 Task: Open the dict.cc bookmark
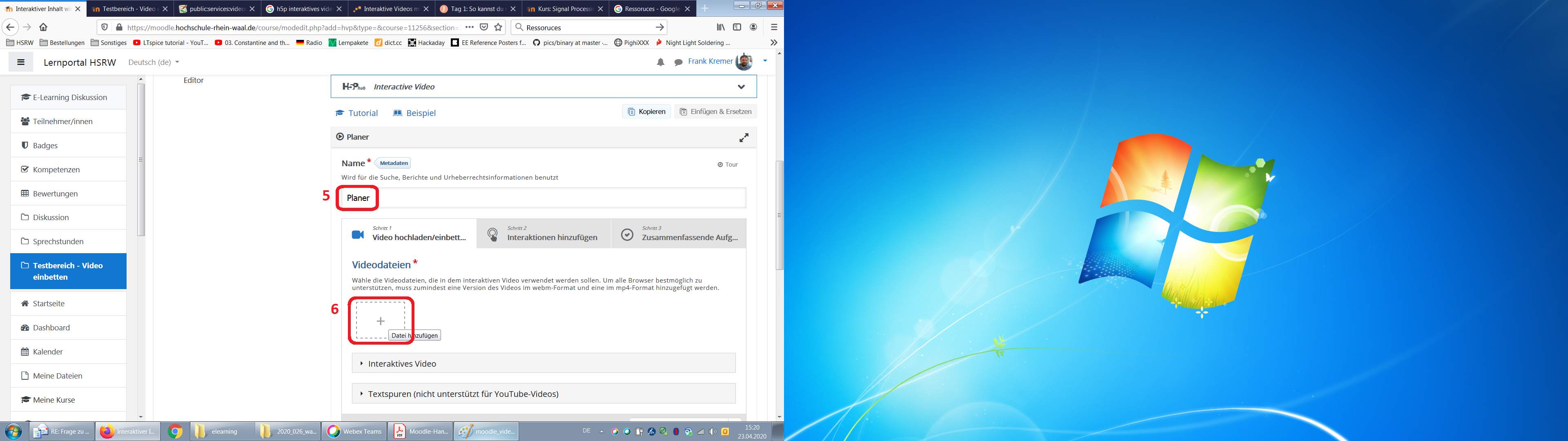388,42
